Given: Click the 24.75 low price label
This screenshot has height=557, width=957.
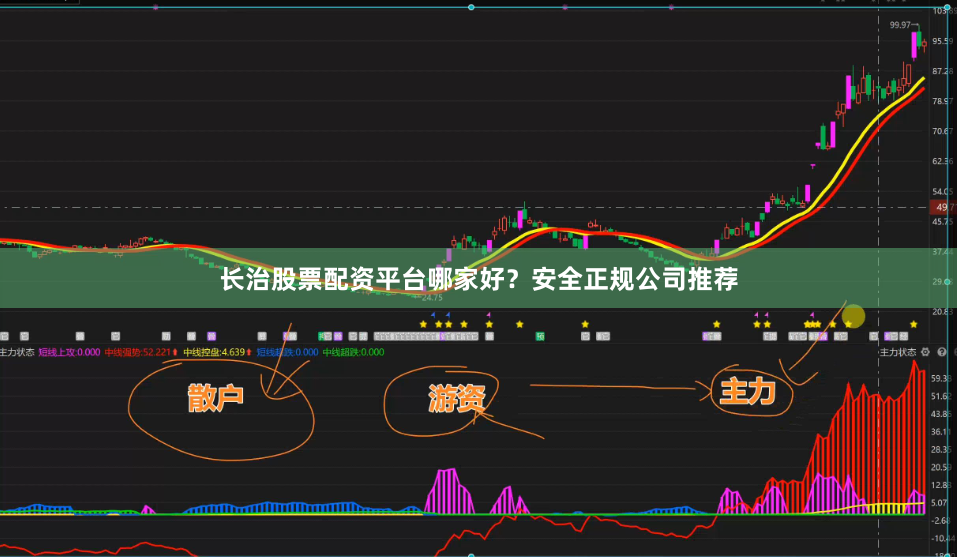Looking at the screenshot, I should tap(432, 298).
